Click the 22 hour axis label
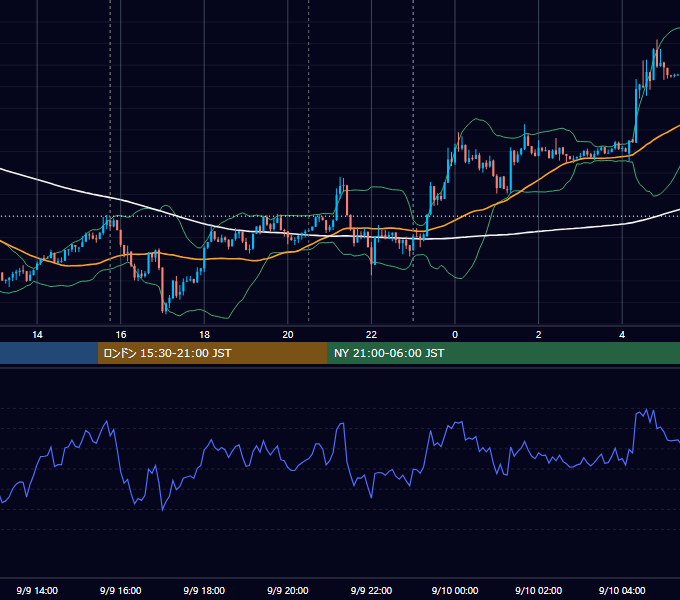 (371, 335)
